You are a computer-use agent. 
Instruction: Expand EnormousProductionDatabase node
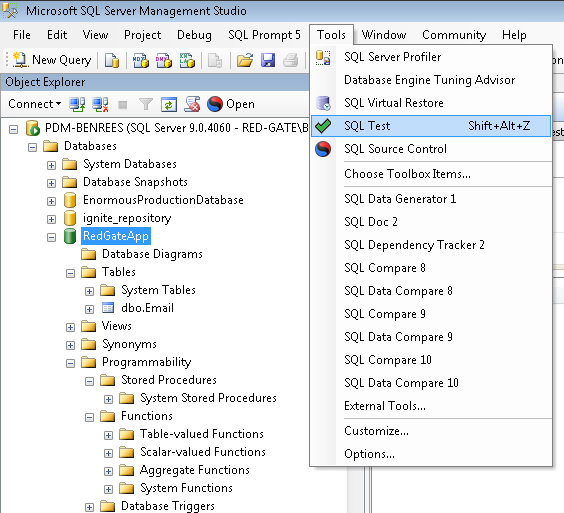click(51, 201)
